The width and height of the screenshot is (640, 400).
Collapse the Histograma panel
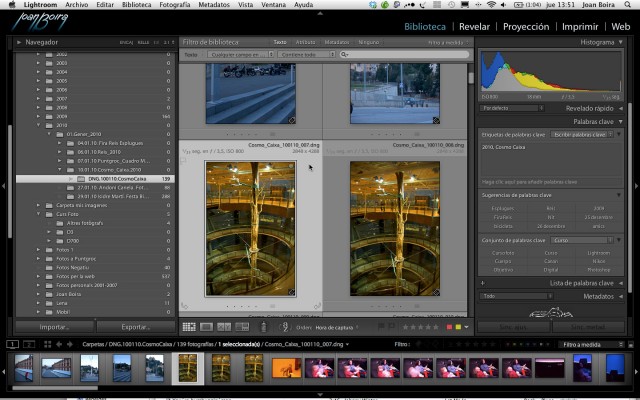(x=620, y=42)
